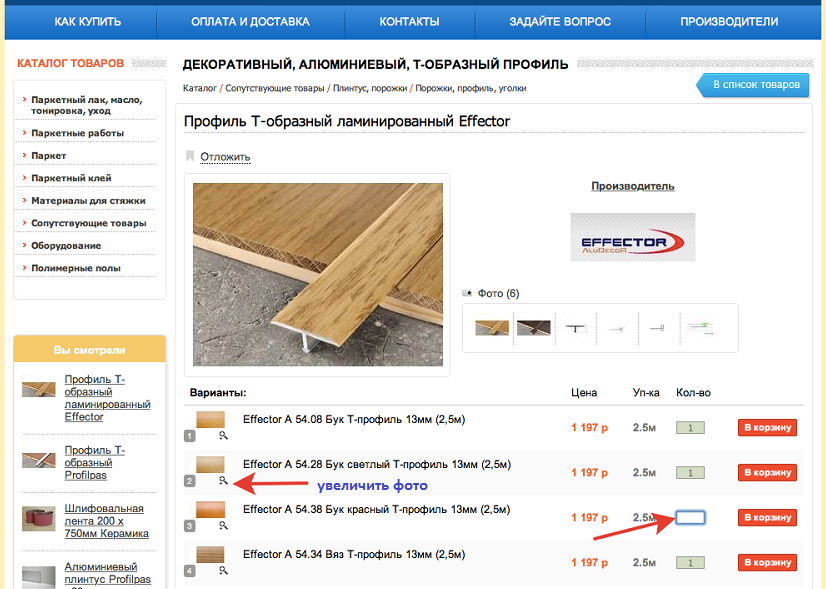Select the fifth gallery photo thumbnail

pos(658,328)
